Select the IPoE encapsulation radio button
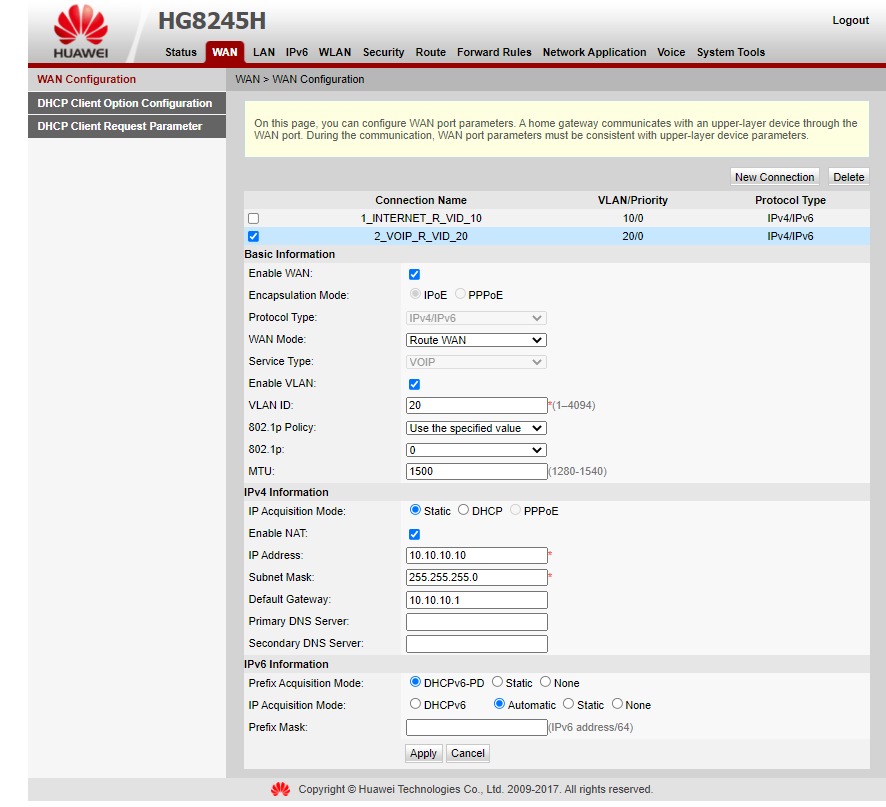This screenshot has width=886, height=807. [415, 294]
